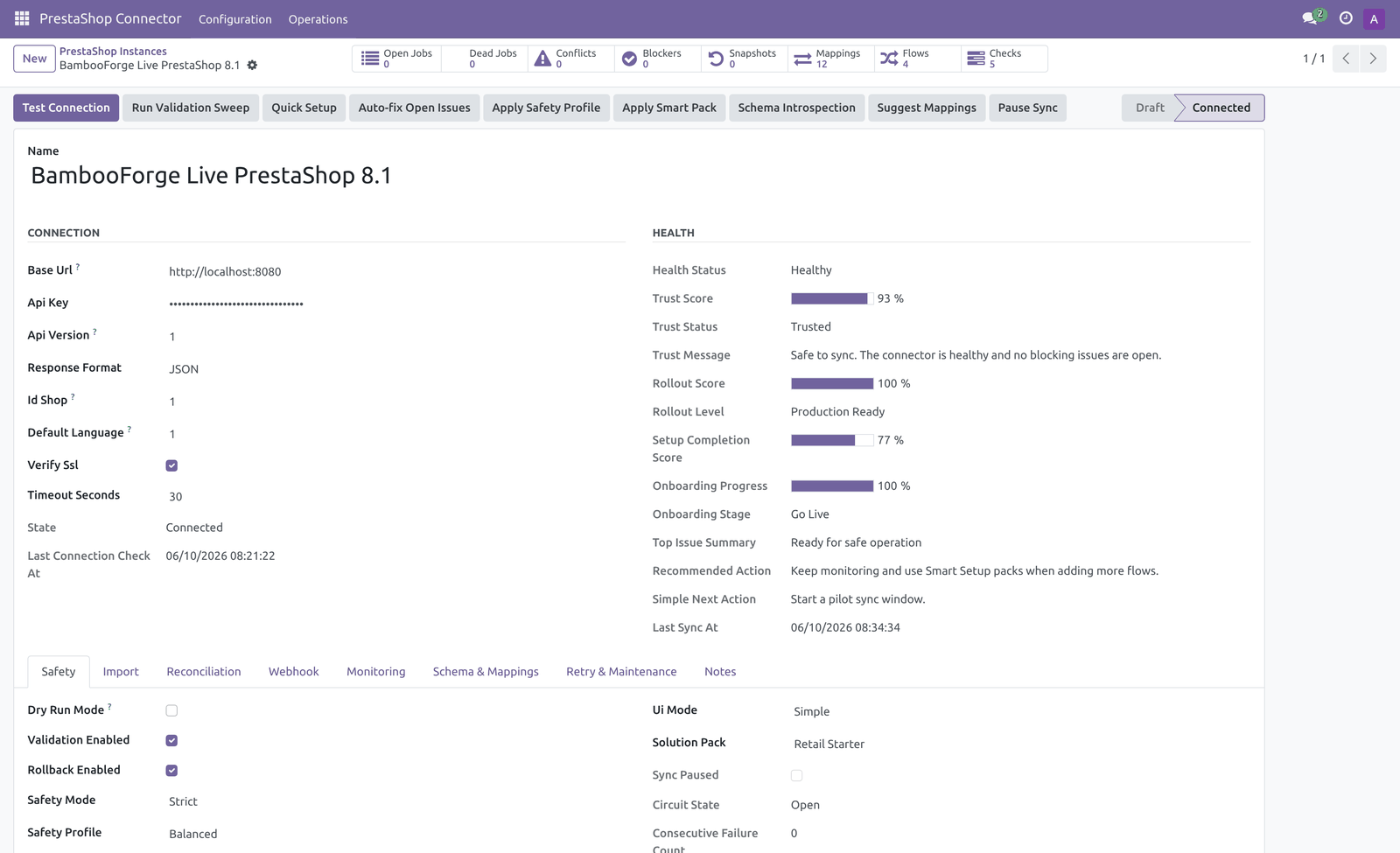Viewport: 1400px width, 853px height.
Task: Open the user avatar menu
Action: tap(1374, 18)
